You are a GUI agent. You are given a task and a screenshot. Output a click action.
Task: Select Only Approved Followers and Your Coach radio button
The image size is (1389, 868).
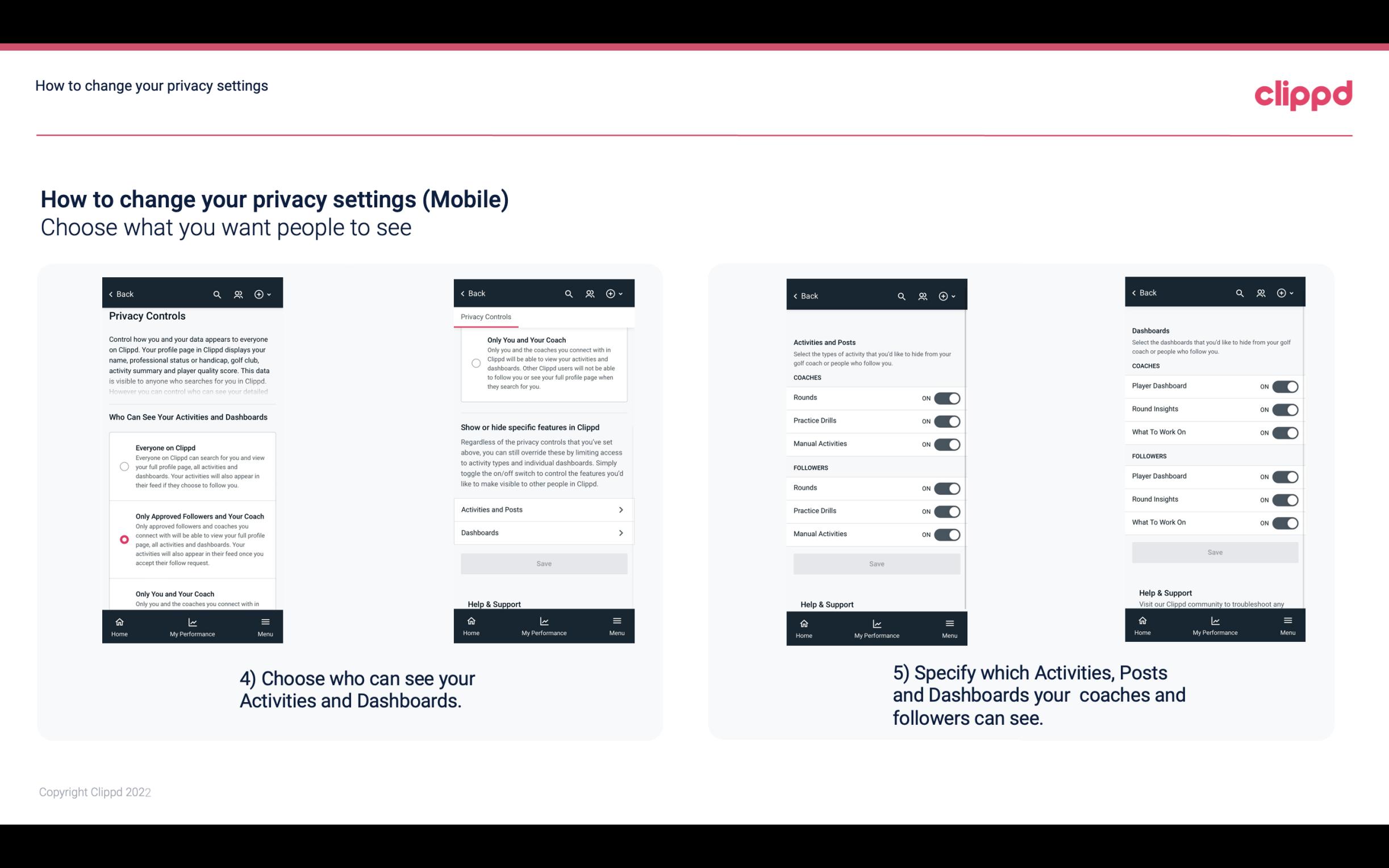[x=123, y=539]
